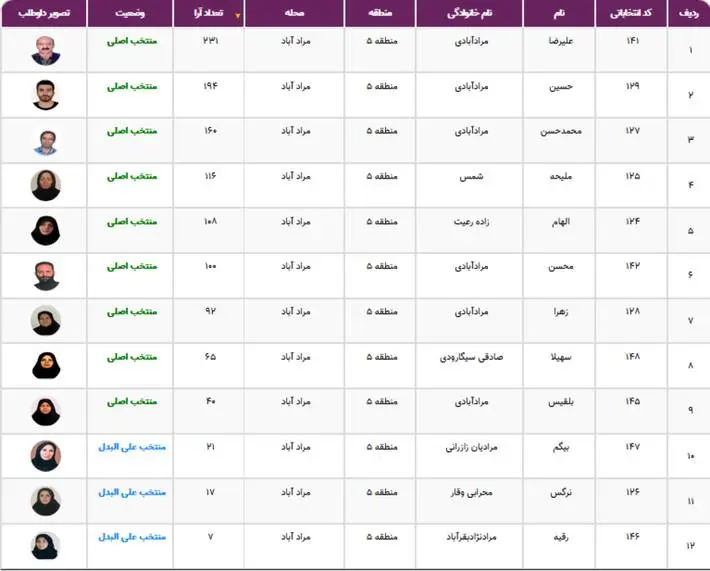Open candidate photo of علیرضا مرادآبادی

point(46,50)
